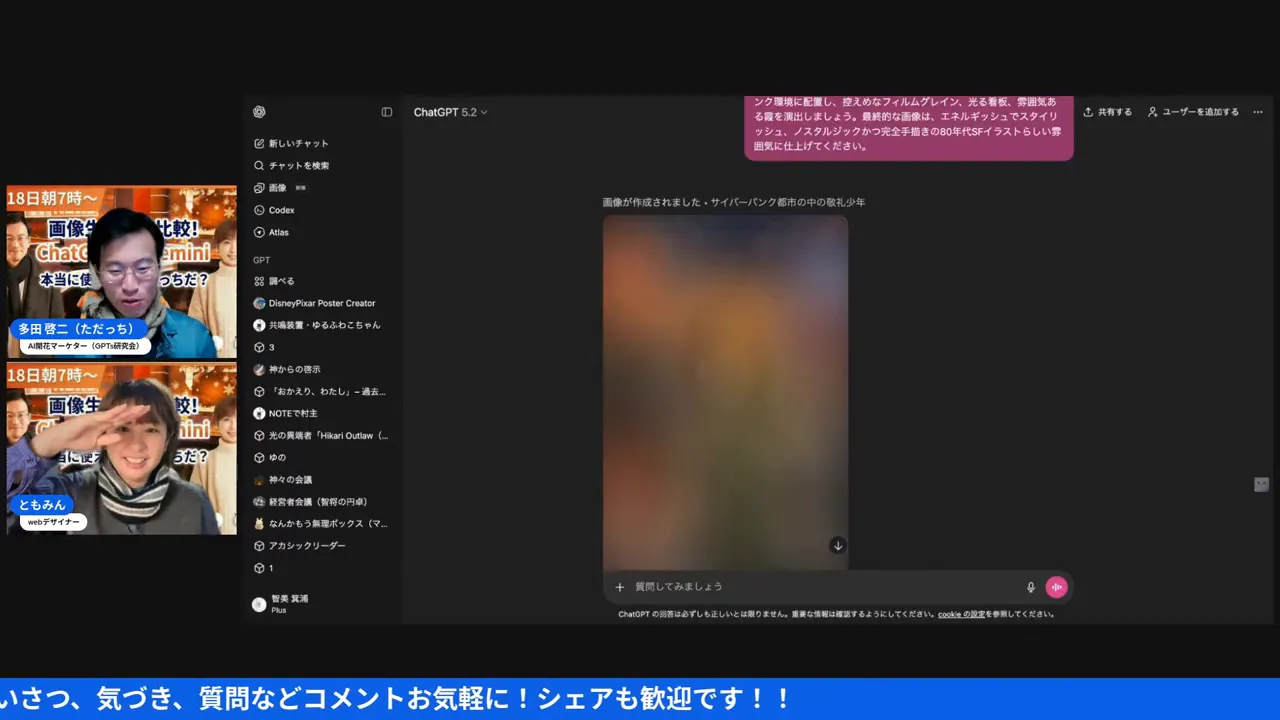Viewport: 1280px width, 720px height.
Task: Click the scroll-to-bottom arrow over the image
Action: pyautogui.click(x=838, y=545)
